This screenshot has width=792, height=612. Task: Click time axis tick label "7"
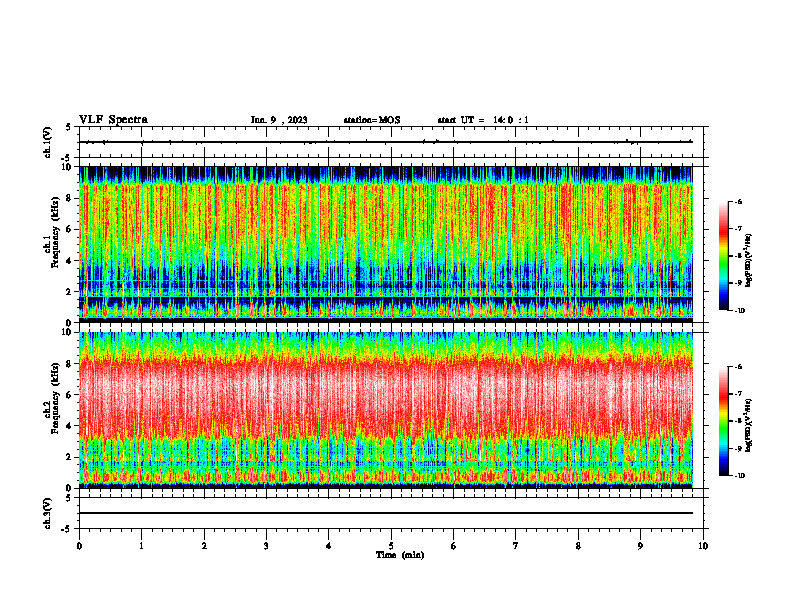coord(516,546)
